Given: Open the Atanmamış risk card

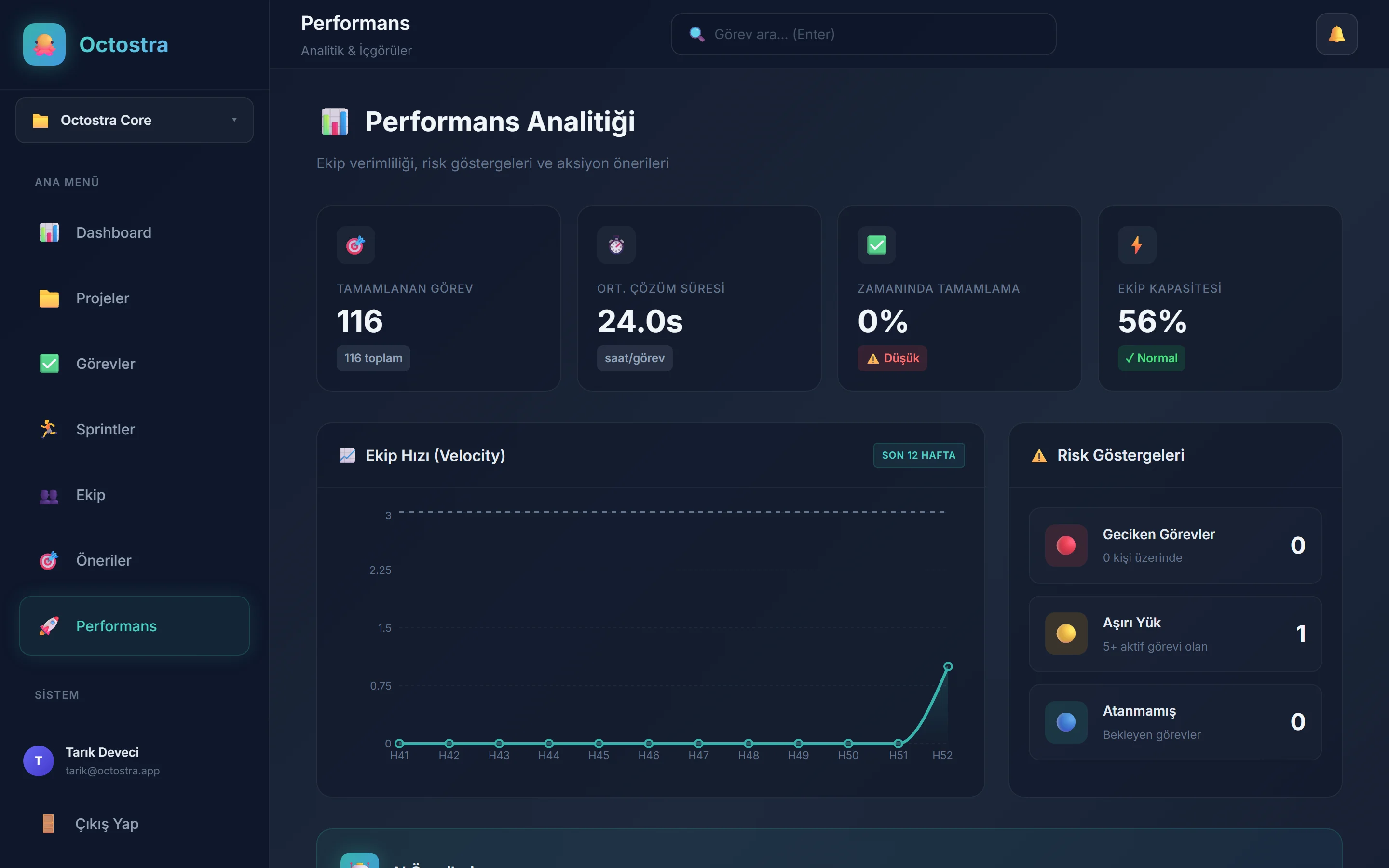Looking at the screenshot, I should [x=1175, y=722].
